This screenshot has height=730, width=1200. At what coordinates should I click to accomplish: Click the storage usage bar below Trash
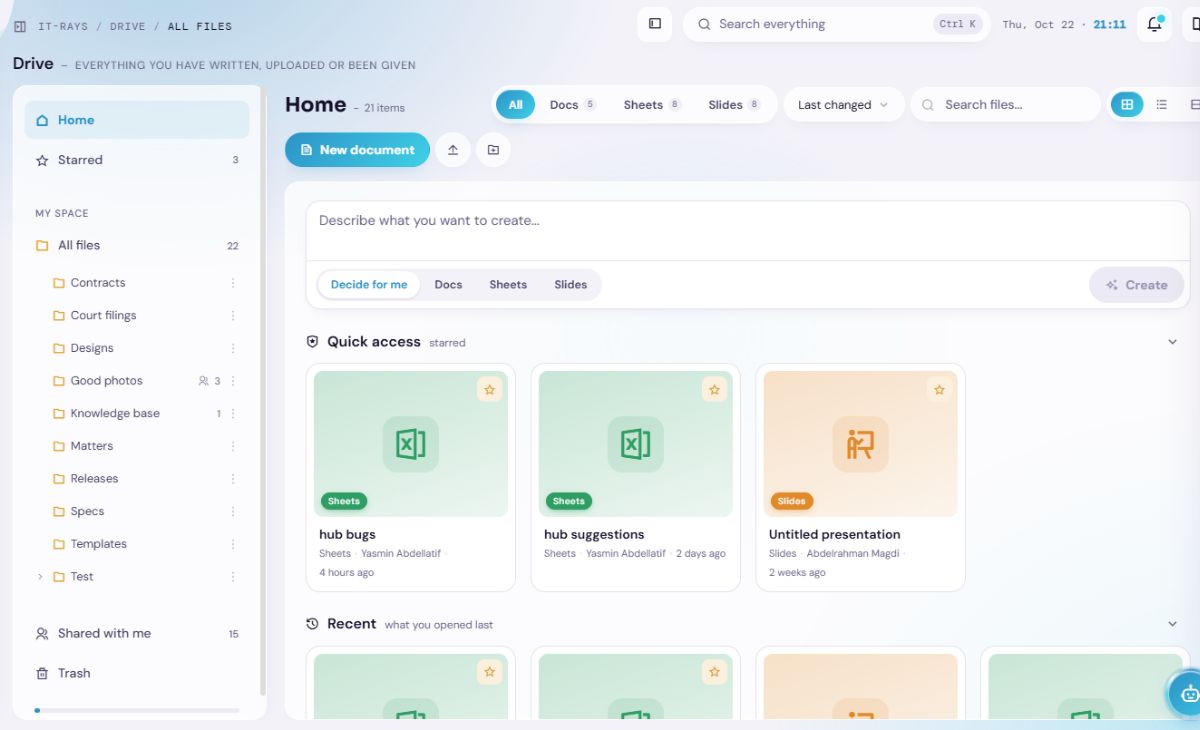pos(137,710)
